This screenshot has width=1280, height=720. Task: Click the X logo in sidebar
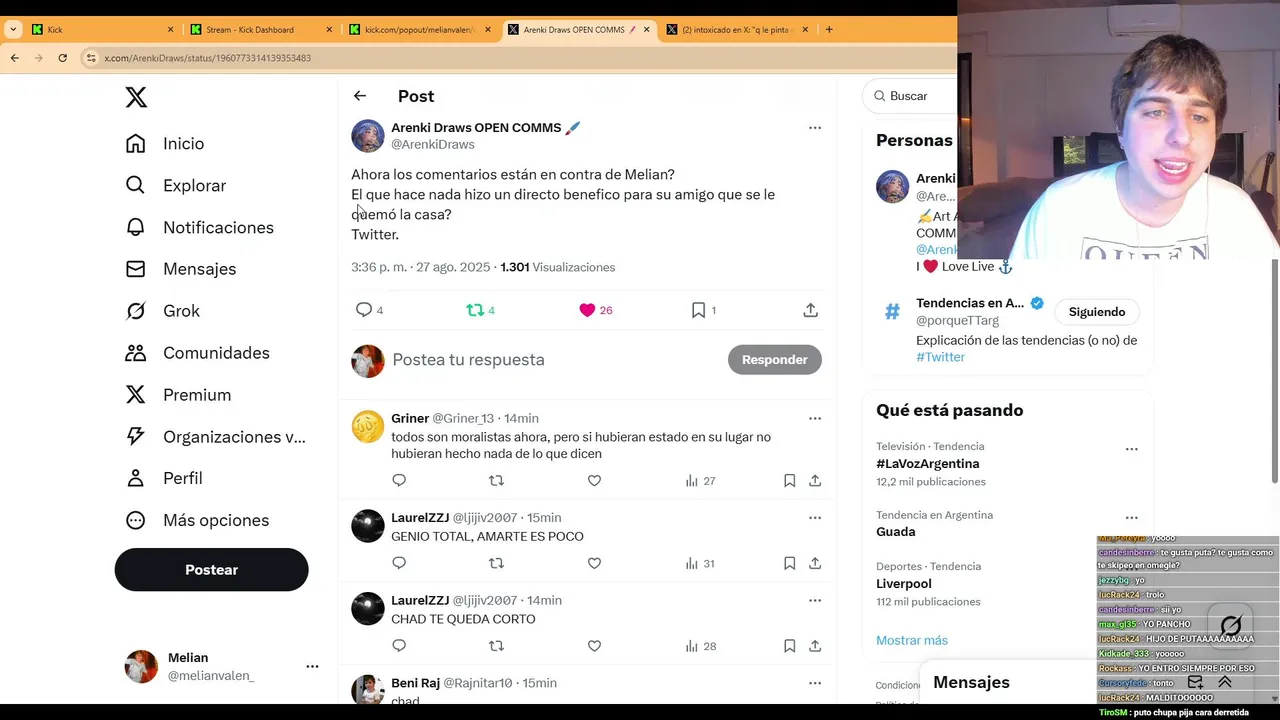tap(136, 97)
